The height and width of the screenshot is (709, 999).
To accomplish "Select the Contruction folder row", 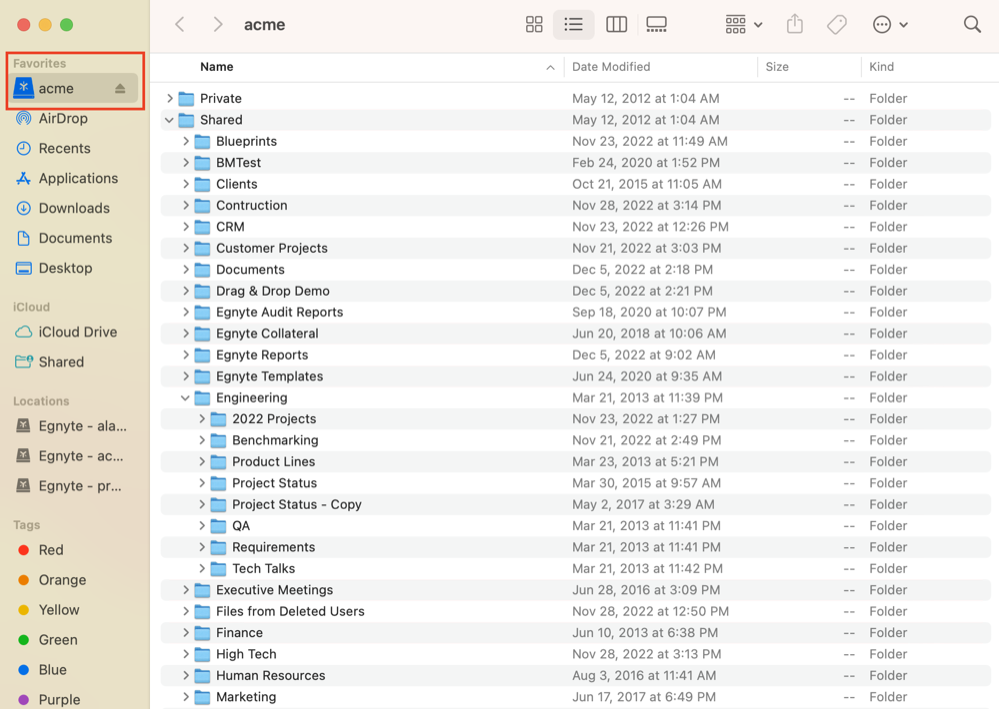I will pyautogui.click(x=576, y=206).
